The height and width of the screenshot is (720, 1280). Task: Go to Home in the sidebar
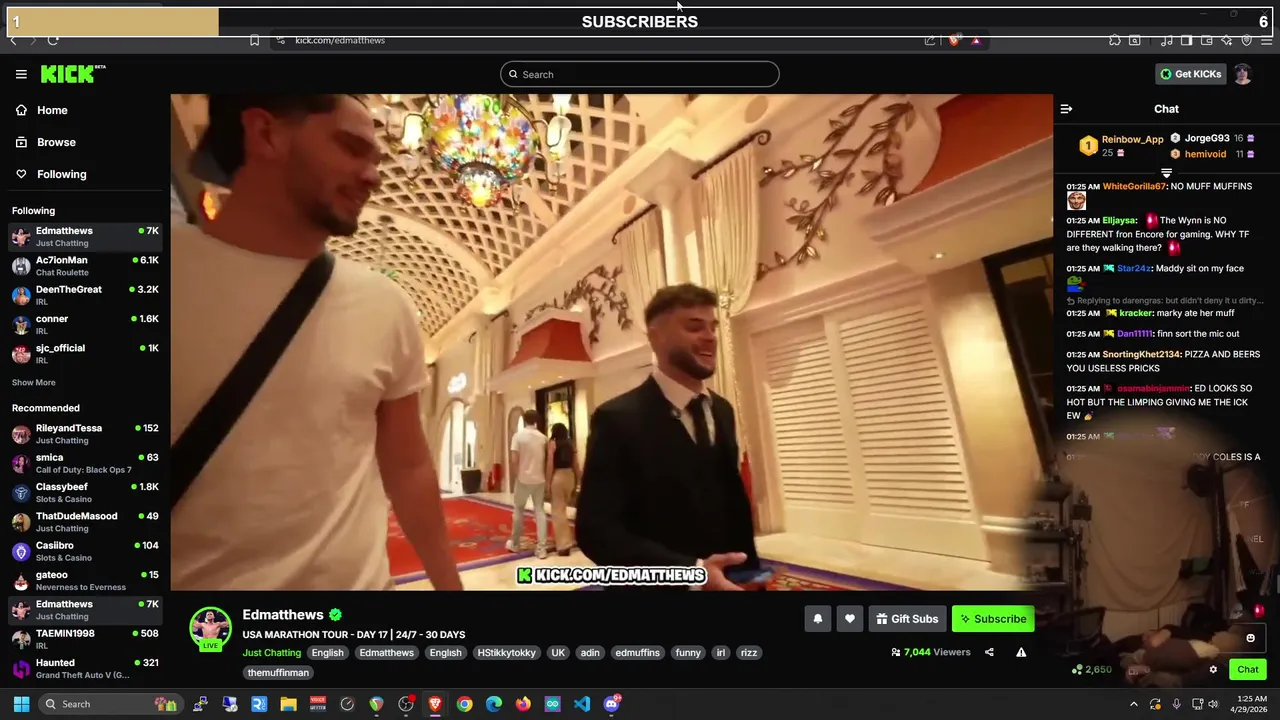85,110
